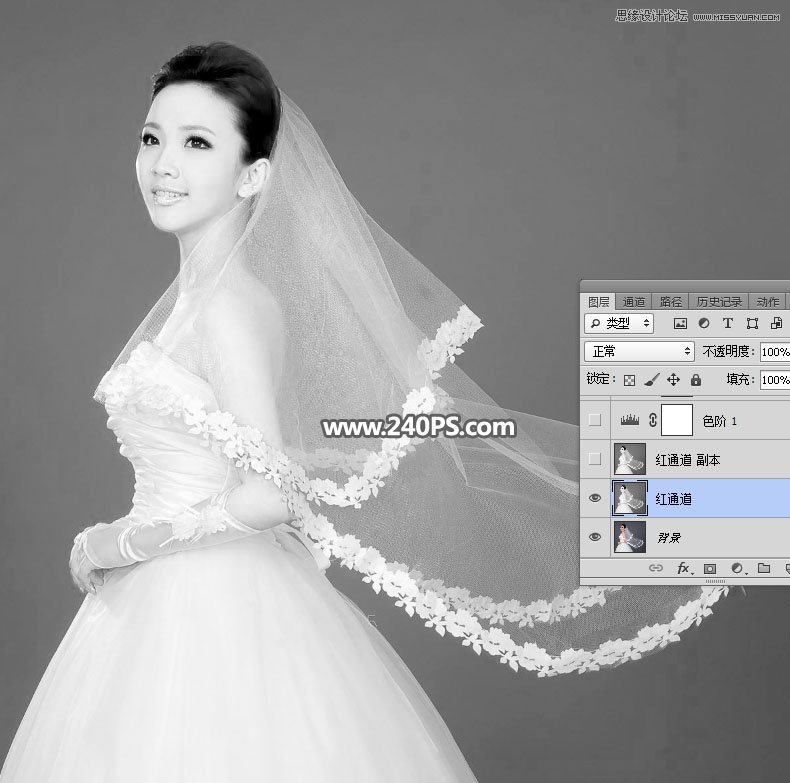Screen dimensions: 790x783
Task: Click the 填充 label
Action: pos(741,379)
